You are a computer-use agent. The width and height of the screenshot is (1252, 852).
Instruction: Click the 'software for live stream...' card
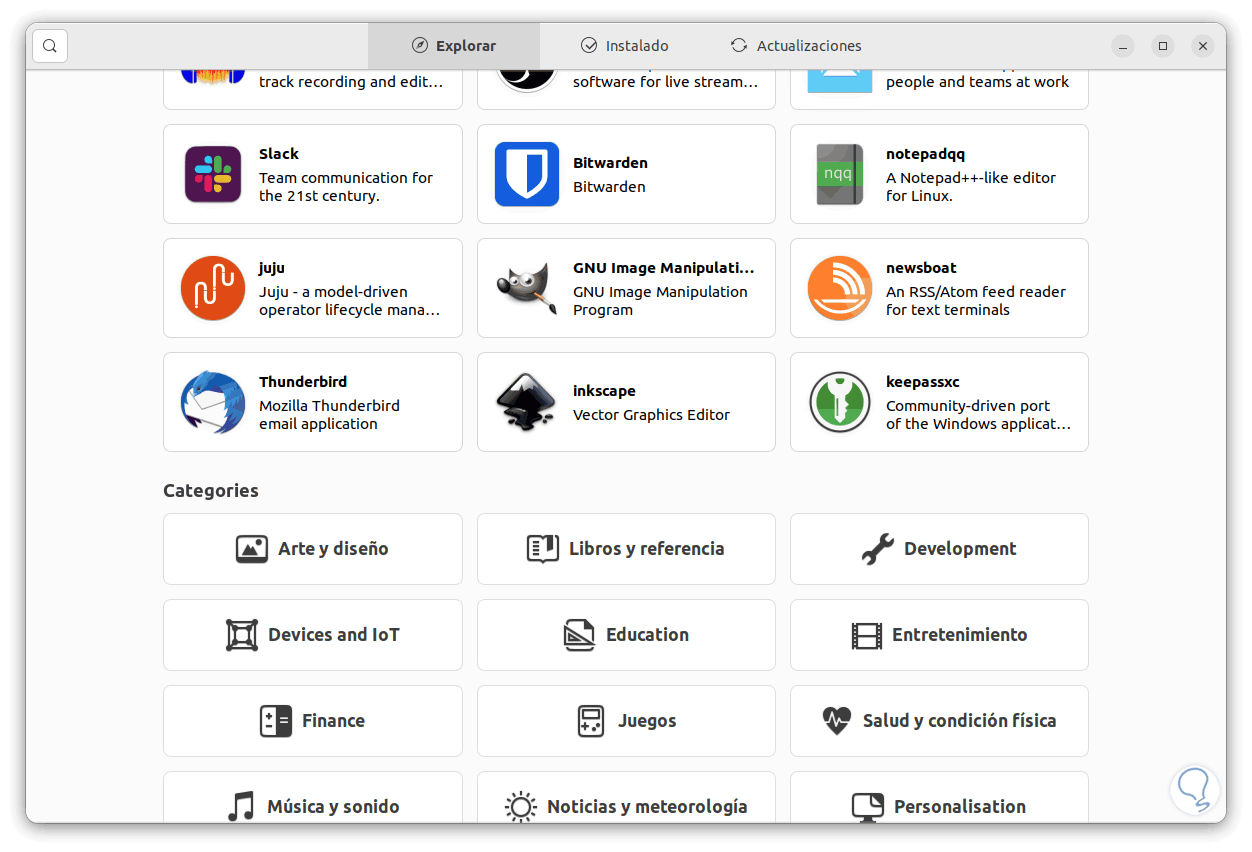click(x=626, y=89)
